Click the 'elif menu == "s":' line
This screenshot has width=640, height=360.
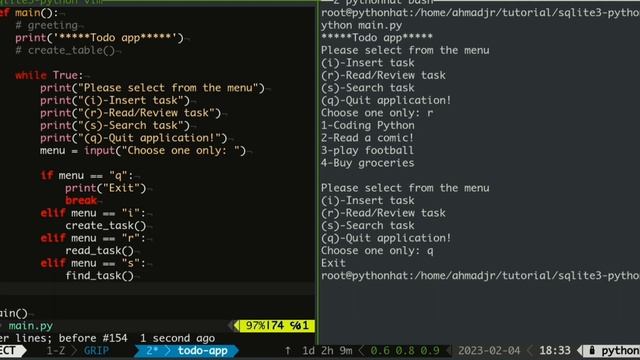pos(93,263)
